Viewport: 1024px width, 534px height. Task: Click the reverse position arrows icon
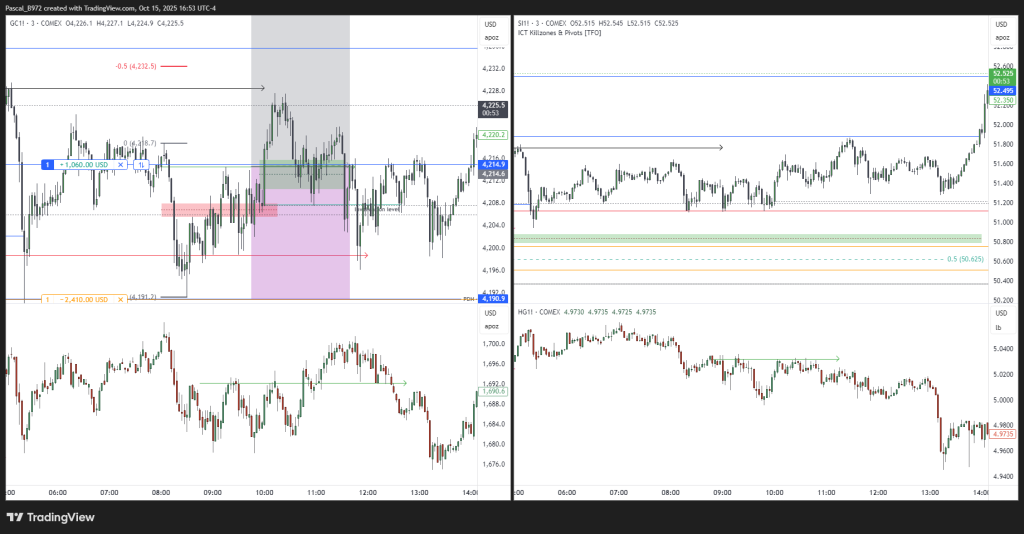coord(142,164)
